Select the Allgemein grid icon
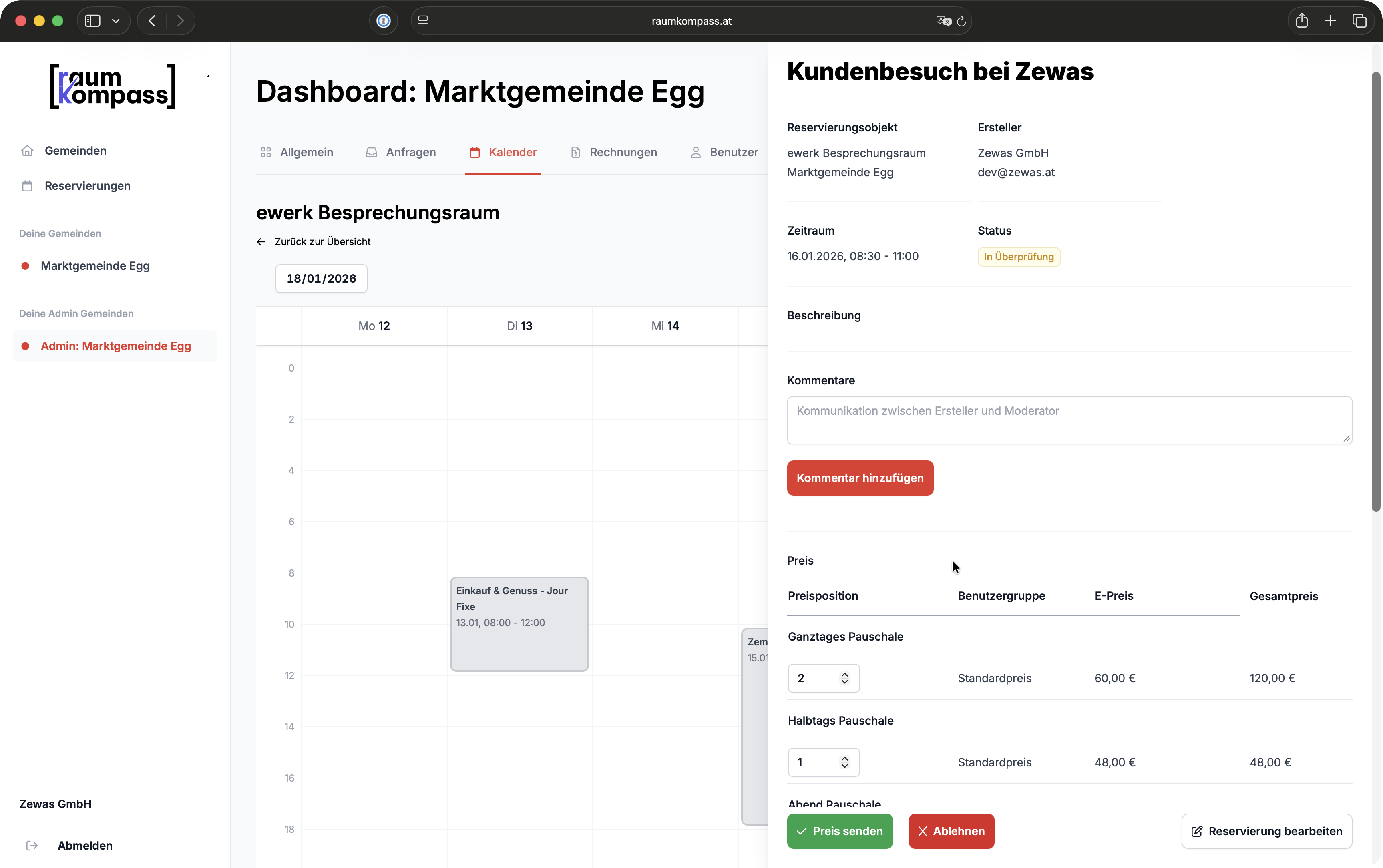Viewport: 1383px width, 868px height. [x=266, y=152]
